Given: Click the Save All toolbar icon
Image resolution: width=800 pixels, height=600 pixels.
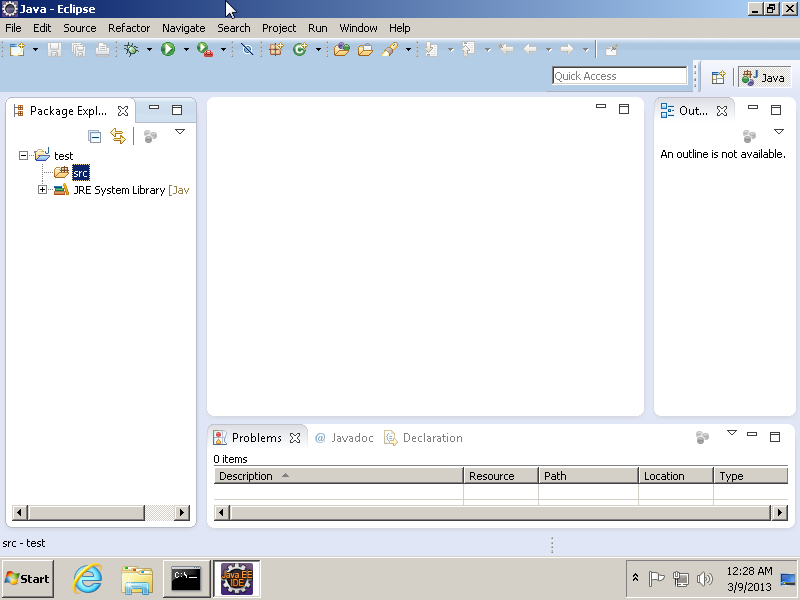Looking at the screenshot, I should 78,49.
